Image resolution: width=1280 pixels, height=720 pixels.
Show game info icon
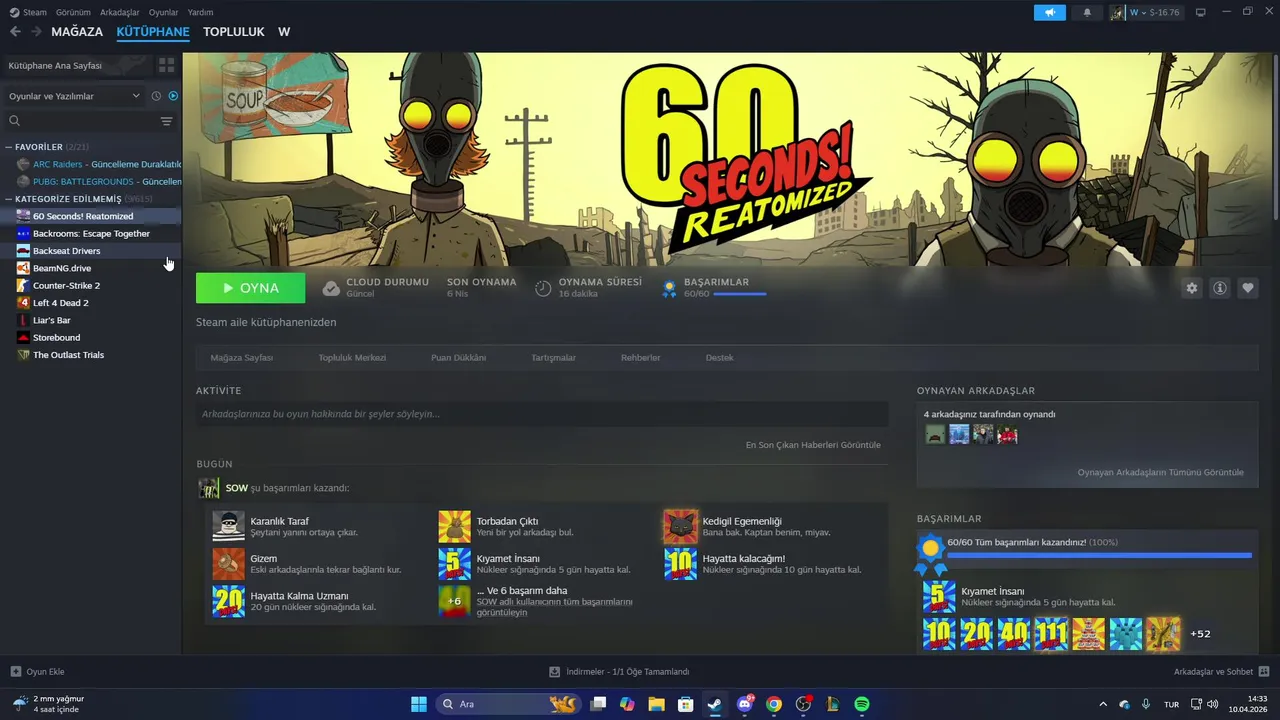(x=1220, y=288)
